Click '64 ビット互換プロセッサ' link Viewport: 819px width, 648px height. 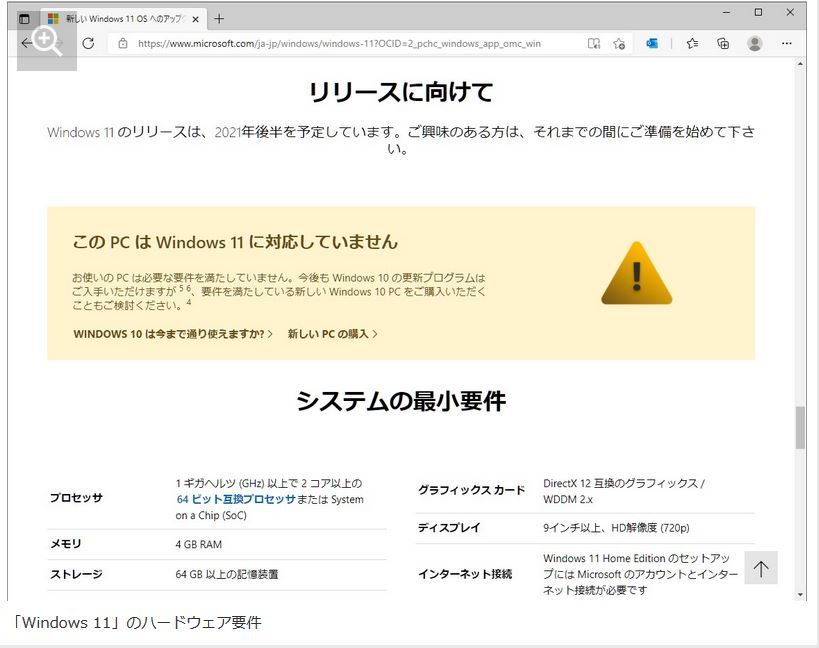tap(236, 499)
